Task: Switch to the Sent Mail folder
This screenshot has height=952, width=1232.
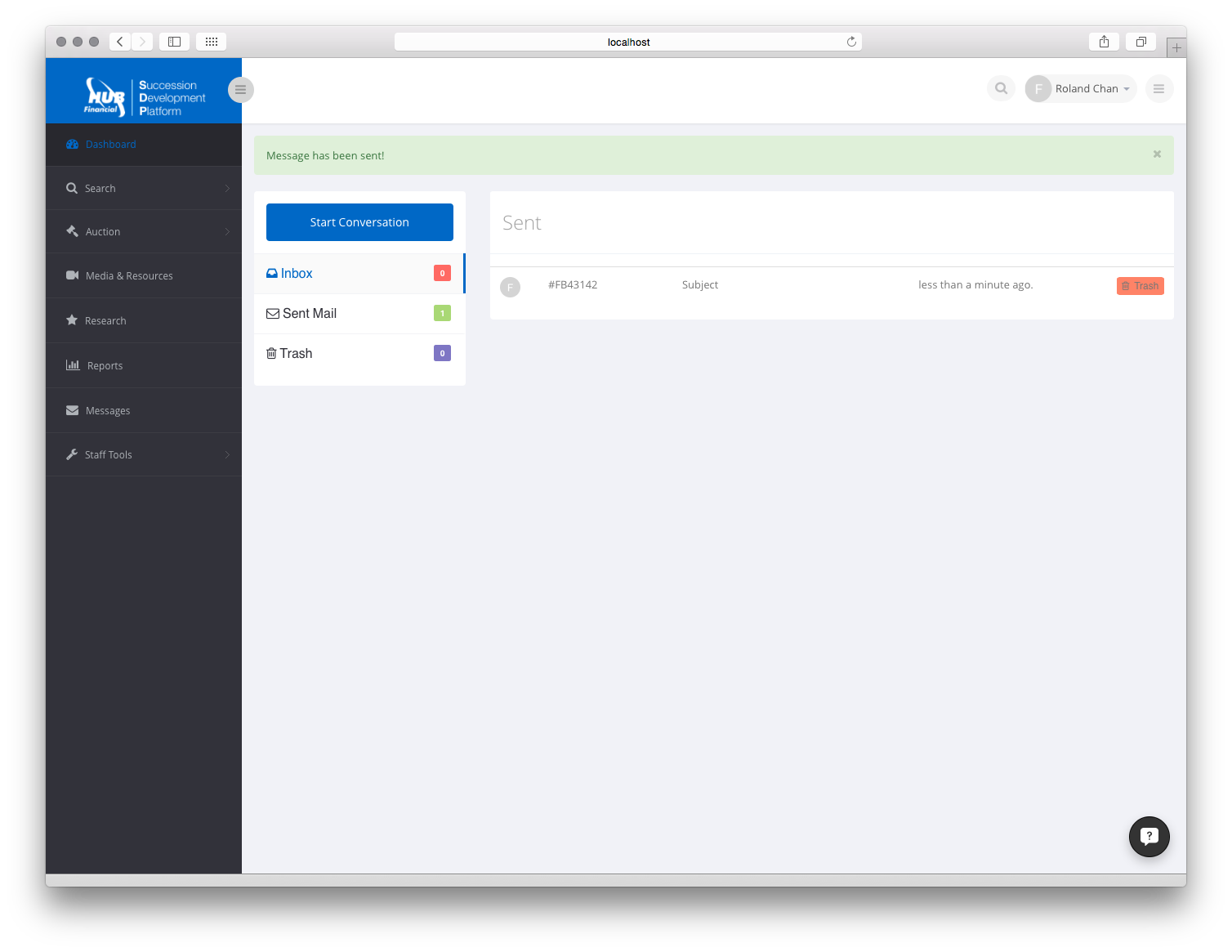Action: coord(359,313)
